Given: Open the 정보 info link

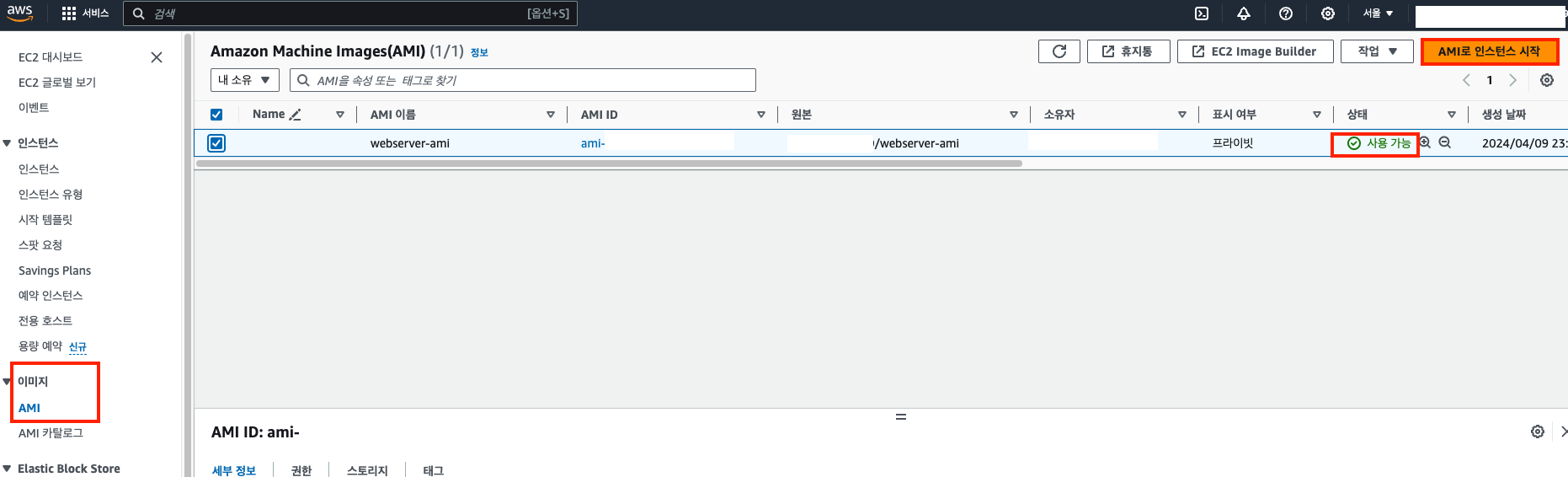Looking at the screenshot, I should pyautogui.click(x=479, y=52).
